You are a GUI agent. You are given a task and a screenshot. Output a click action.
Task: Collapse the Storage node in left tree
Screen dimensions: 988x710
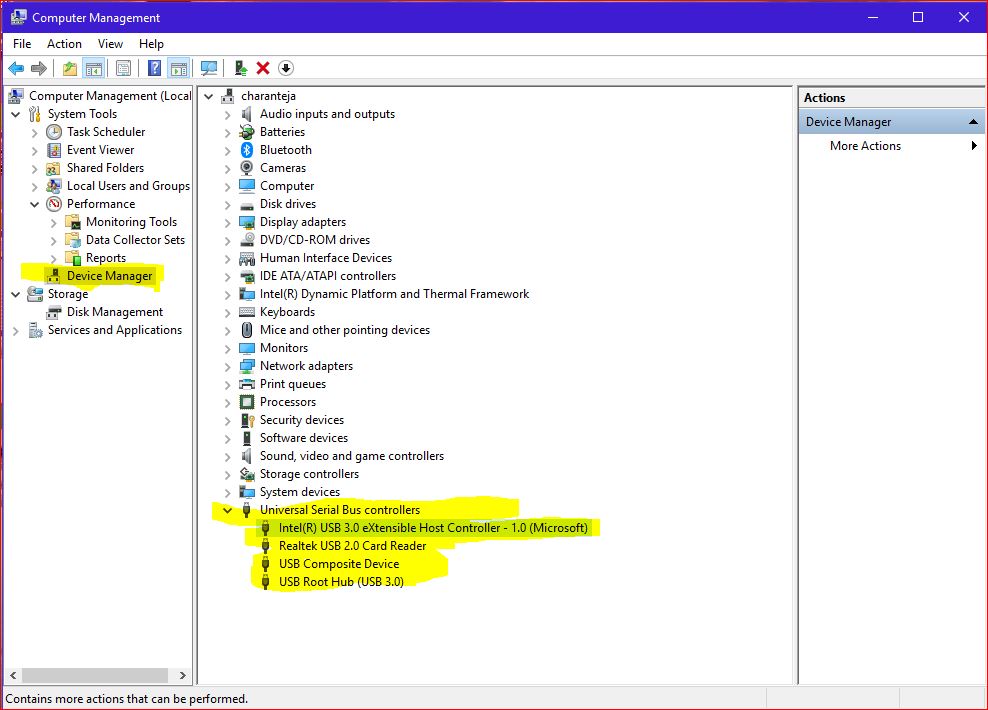16,294
